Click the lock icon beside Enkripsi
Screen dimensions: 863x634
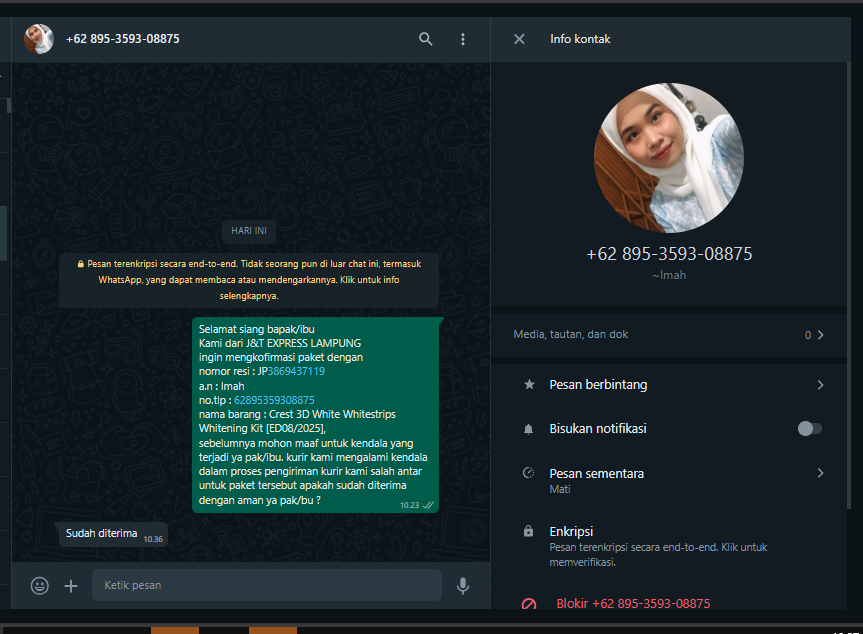[x=528, y=531]
